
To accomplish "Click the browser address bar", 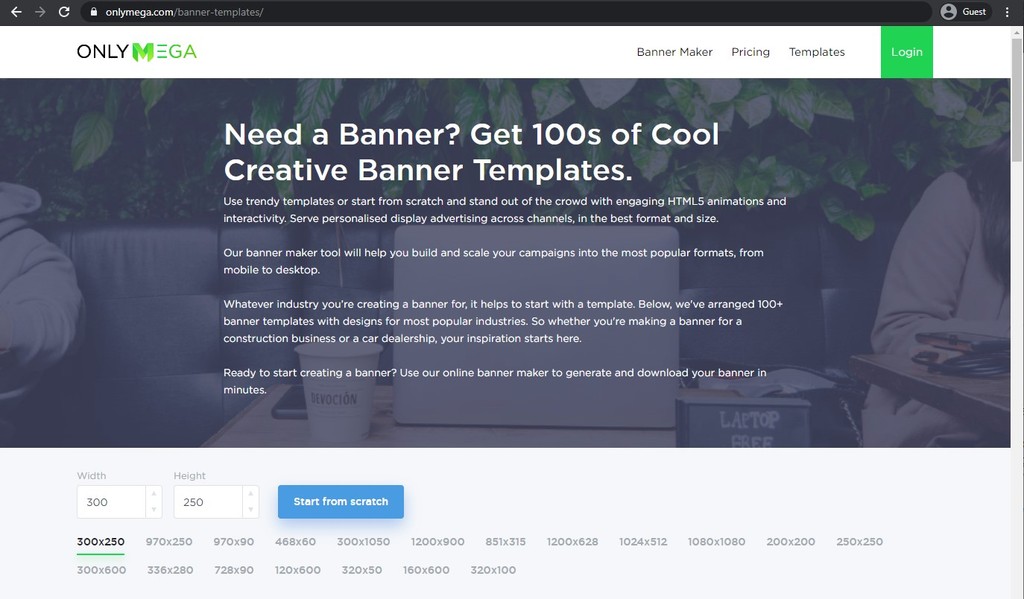I will coord(300,12).
